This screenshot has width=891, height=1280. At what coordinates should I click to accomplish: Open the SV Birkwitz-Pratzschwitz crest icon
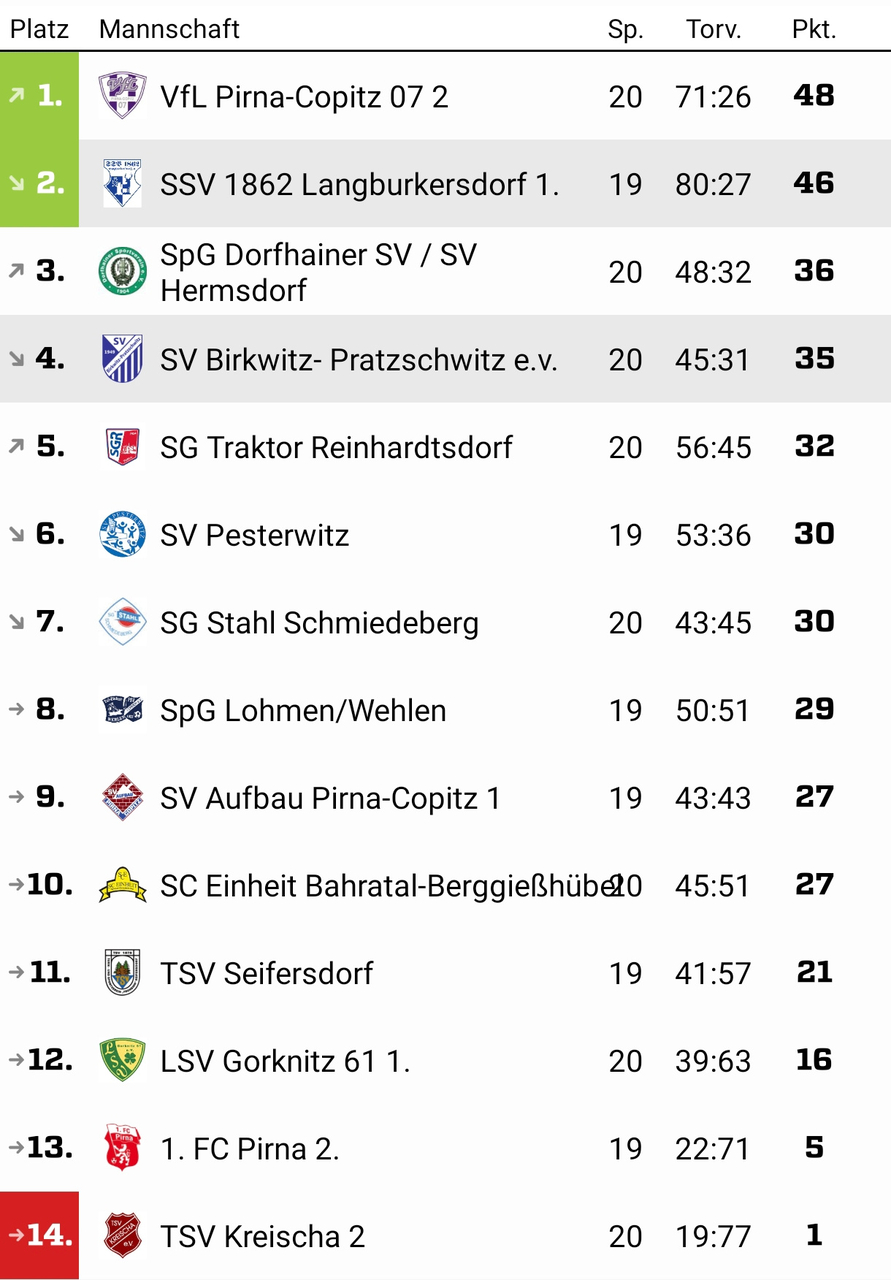tap(122, 359)
